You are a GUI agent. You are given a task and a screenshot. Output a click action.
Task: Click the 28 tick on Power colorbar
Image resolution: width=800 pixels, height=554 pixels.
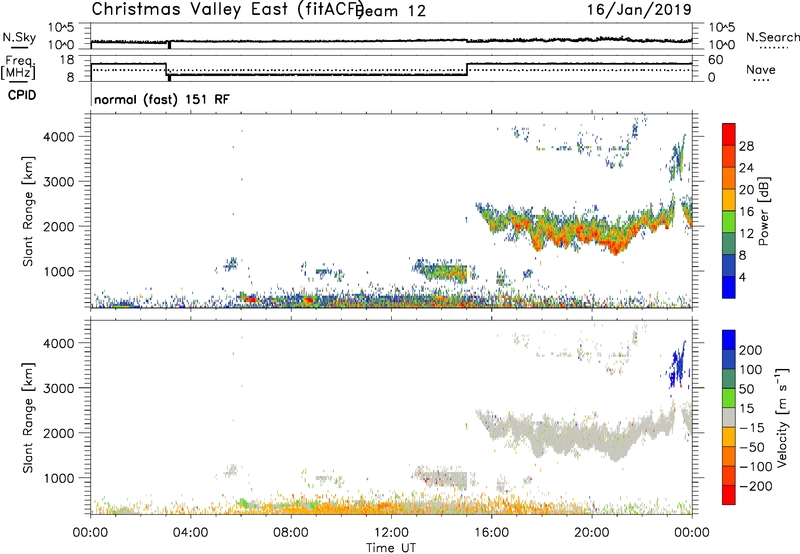(x=746, y=146)
